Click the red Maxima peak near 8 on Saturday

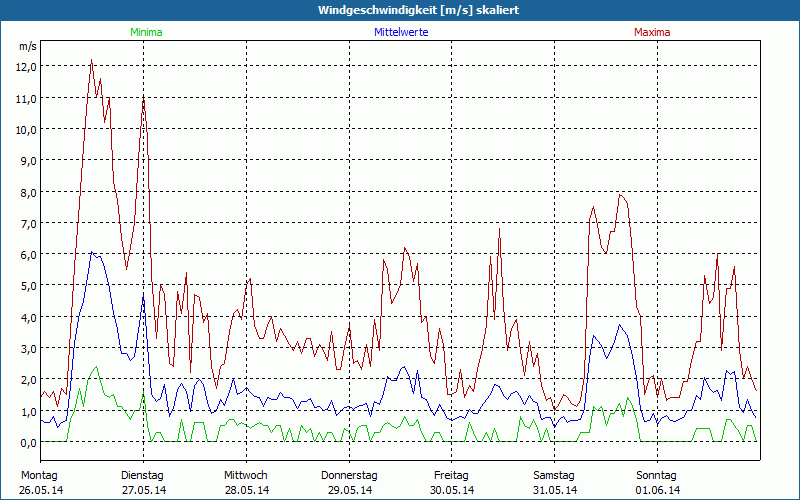pyautogui.click(x=620, y=194)
